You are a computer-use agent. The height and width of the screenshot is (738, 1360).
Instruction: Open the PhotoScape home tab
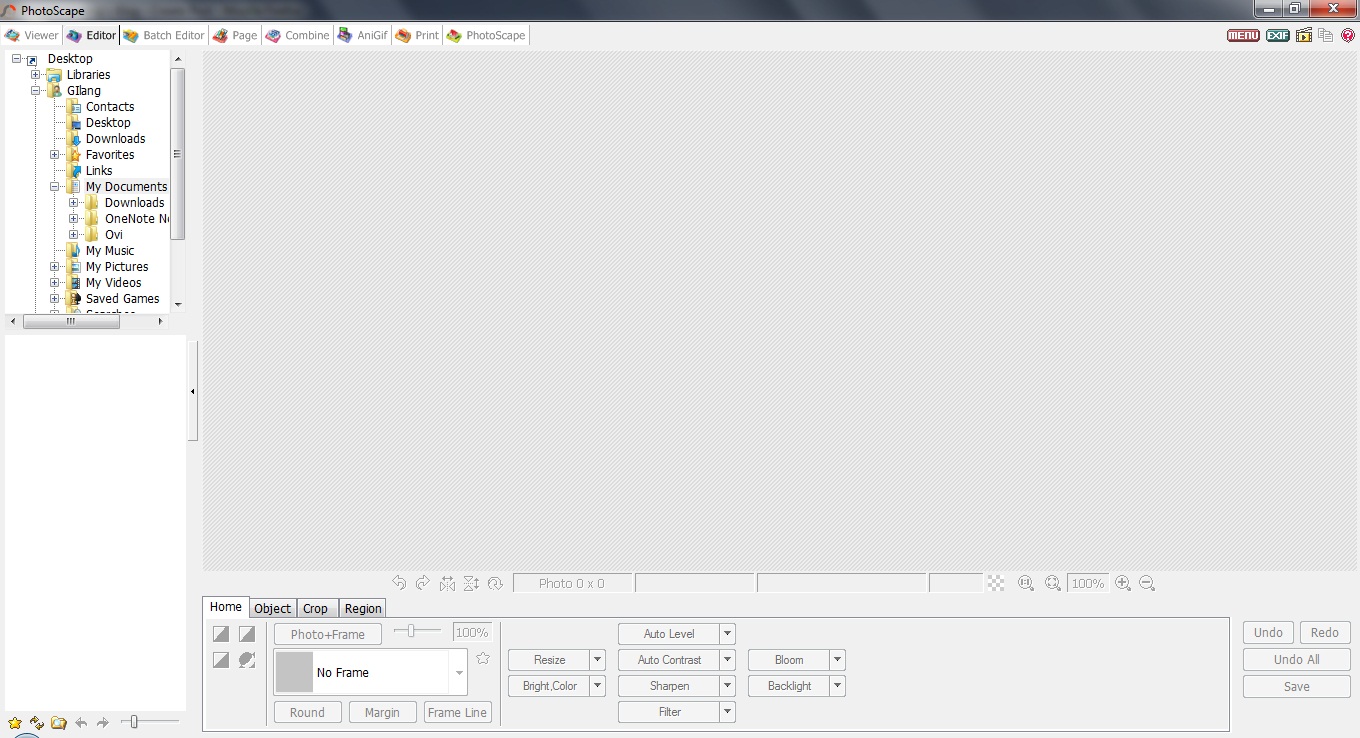[x=486, y=35]
